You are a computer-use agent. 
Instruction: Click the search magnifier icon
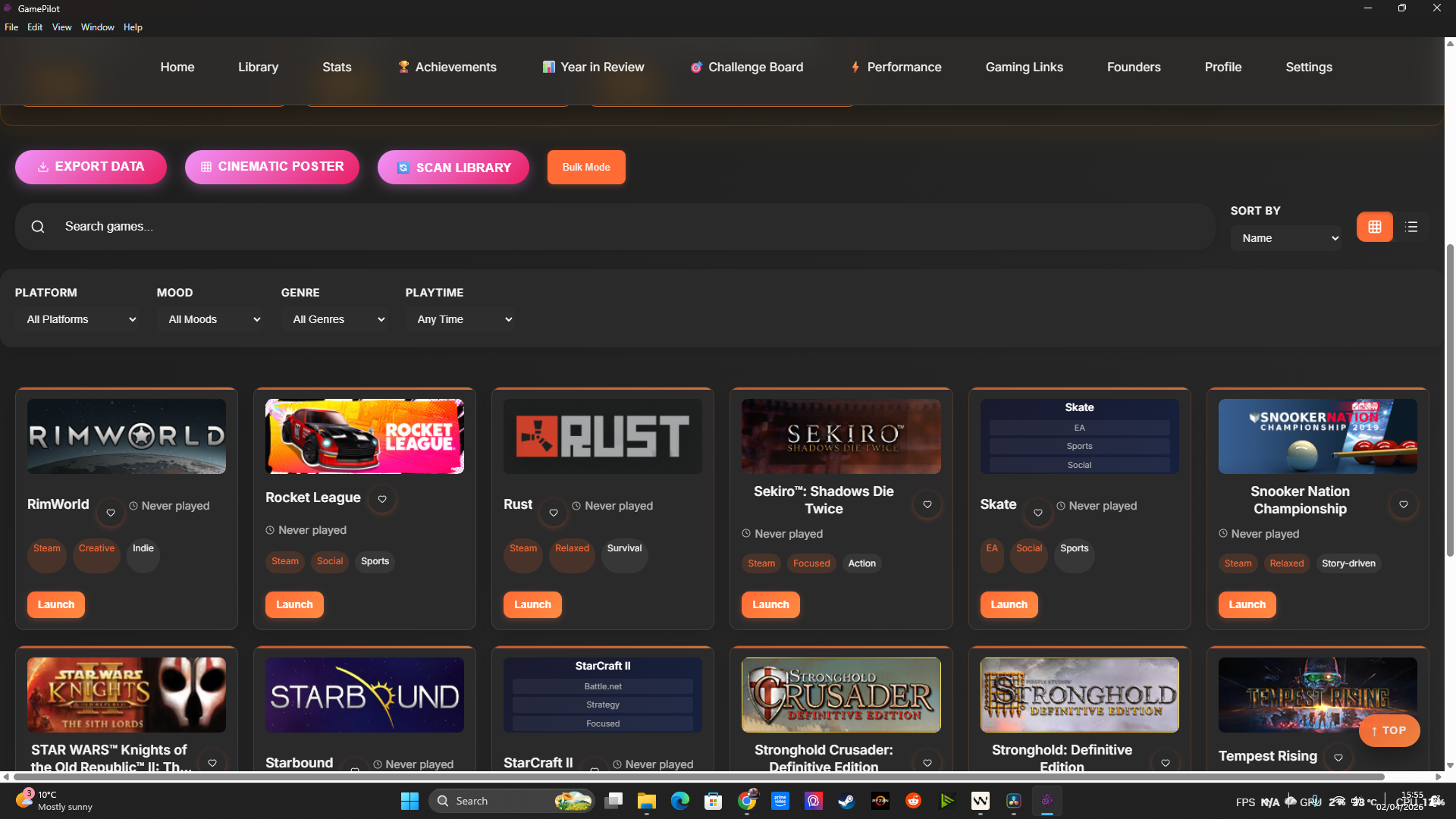(38, 227)
